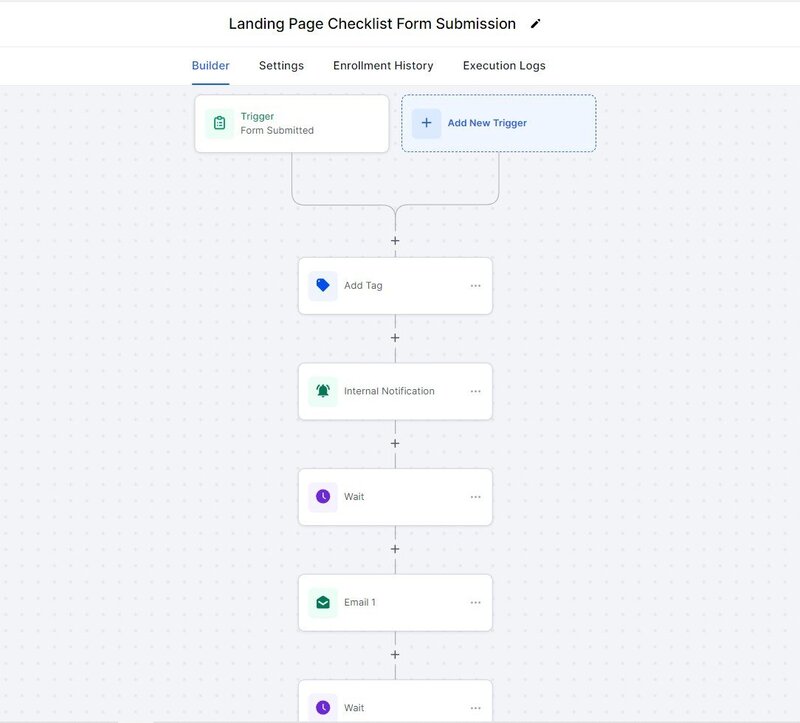Click the pencil icon to rename workflow
Image resolution: width=800 pixels, height=723 pixels.
[535, 24]
